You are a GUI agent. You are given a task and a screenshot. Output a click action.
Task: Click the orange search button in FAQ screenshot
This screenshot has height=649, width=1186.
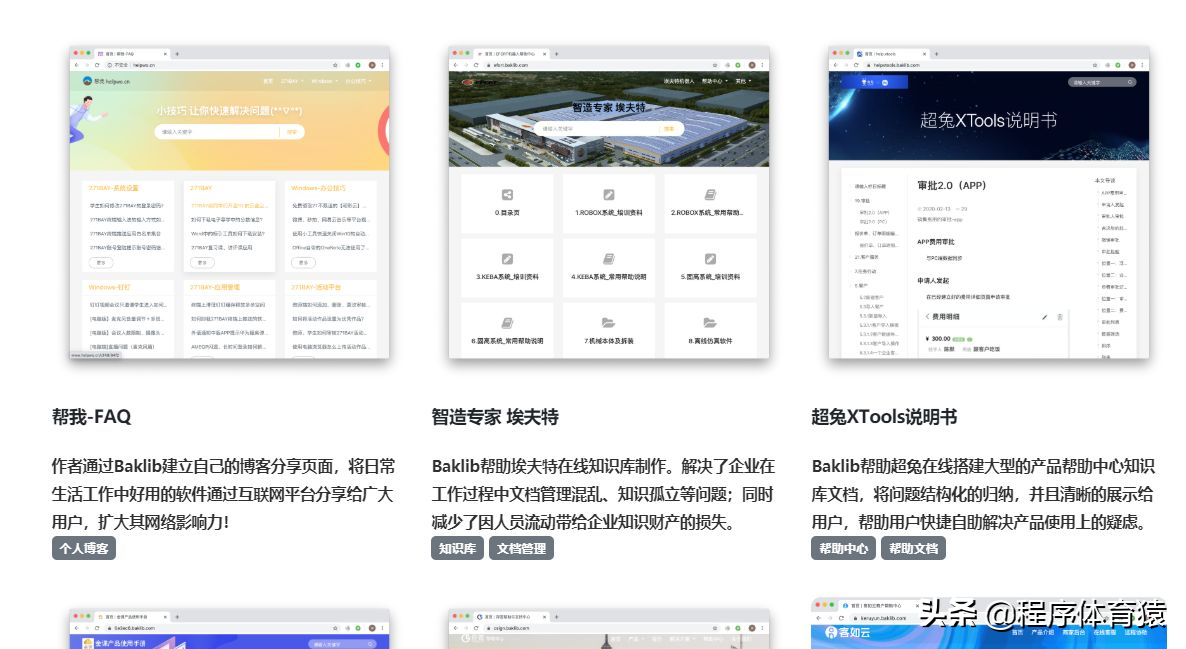pos(292,132)
